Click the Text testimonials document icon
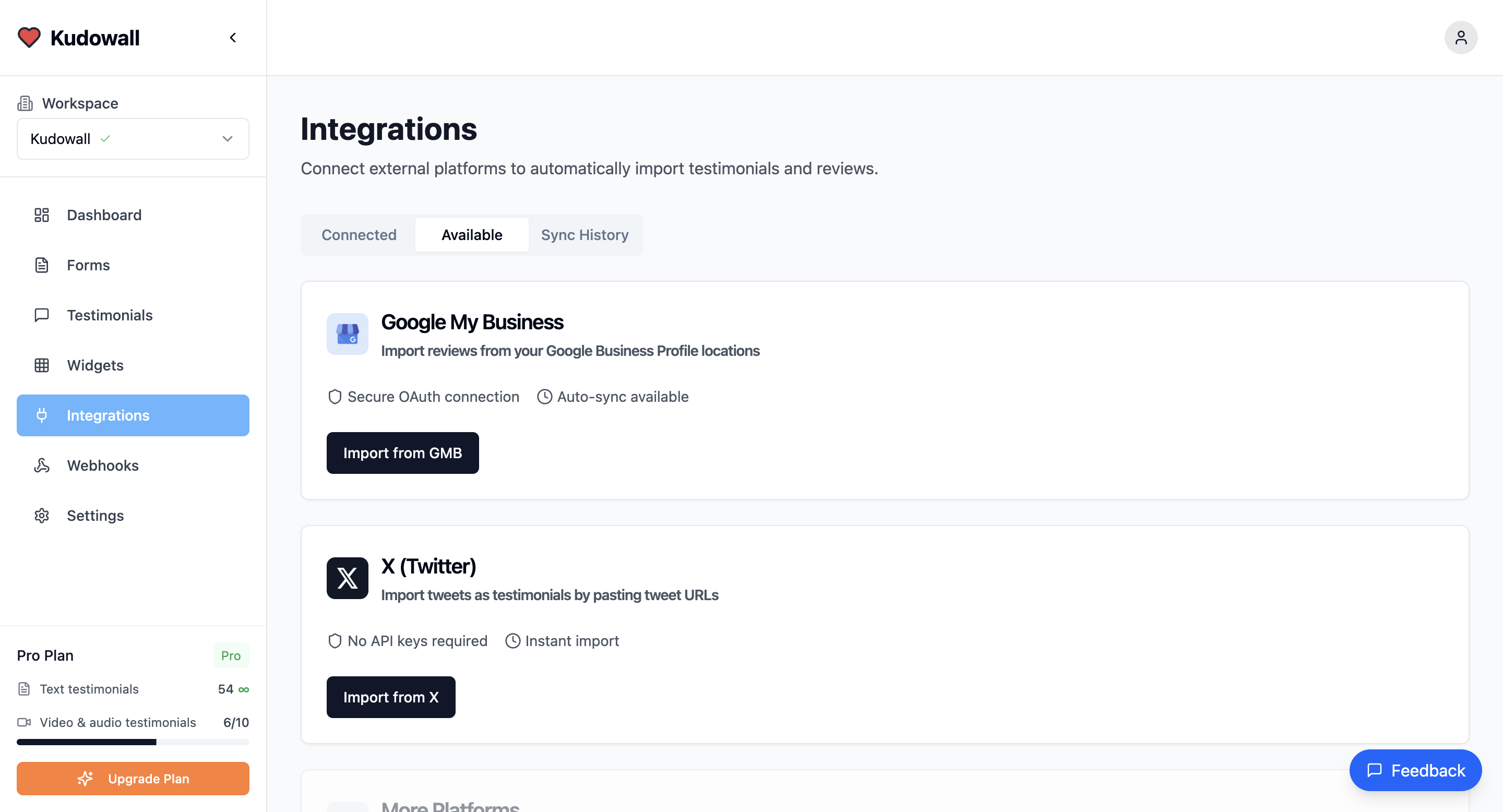This screenshot has height=812, width=1503. tap(24, 689)
